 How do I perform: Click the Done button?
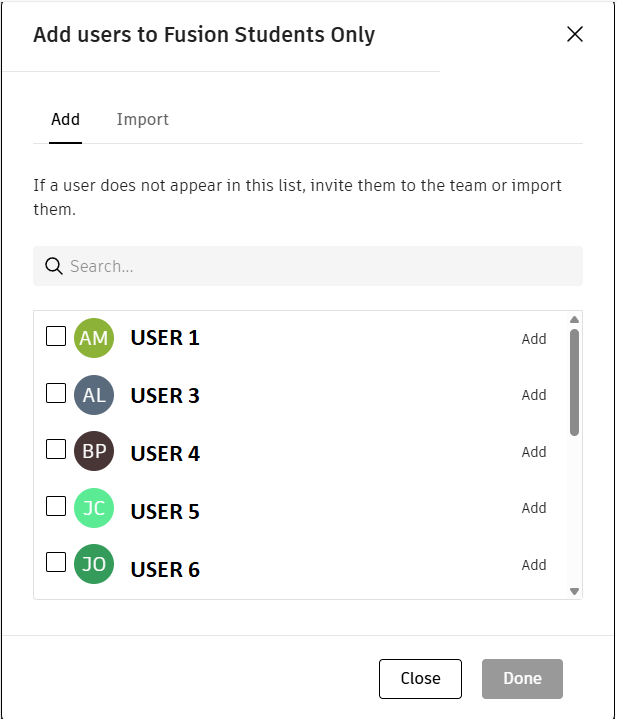tap(522, 678)
